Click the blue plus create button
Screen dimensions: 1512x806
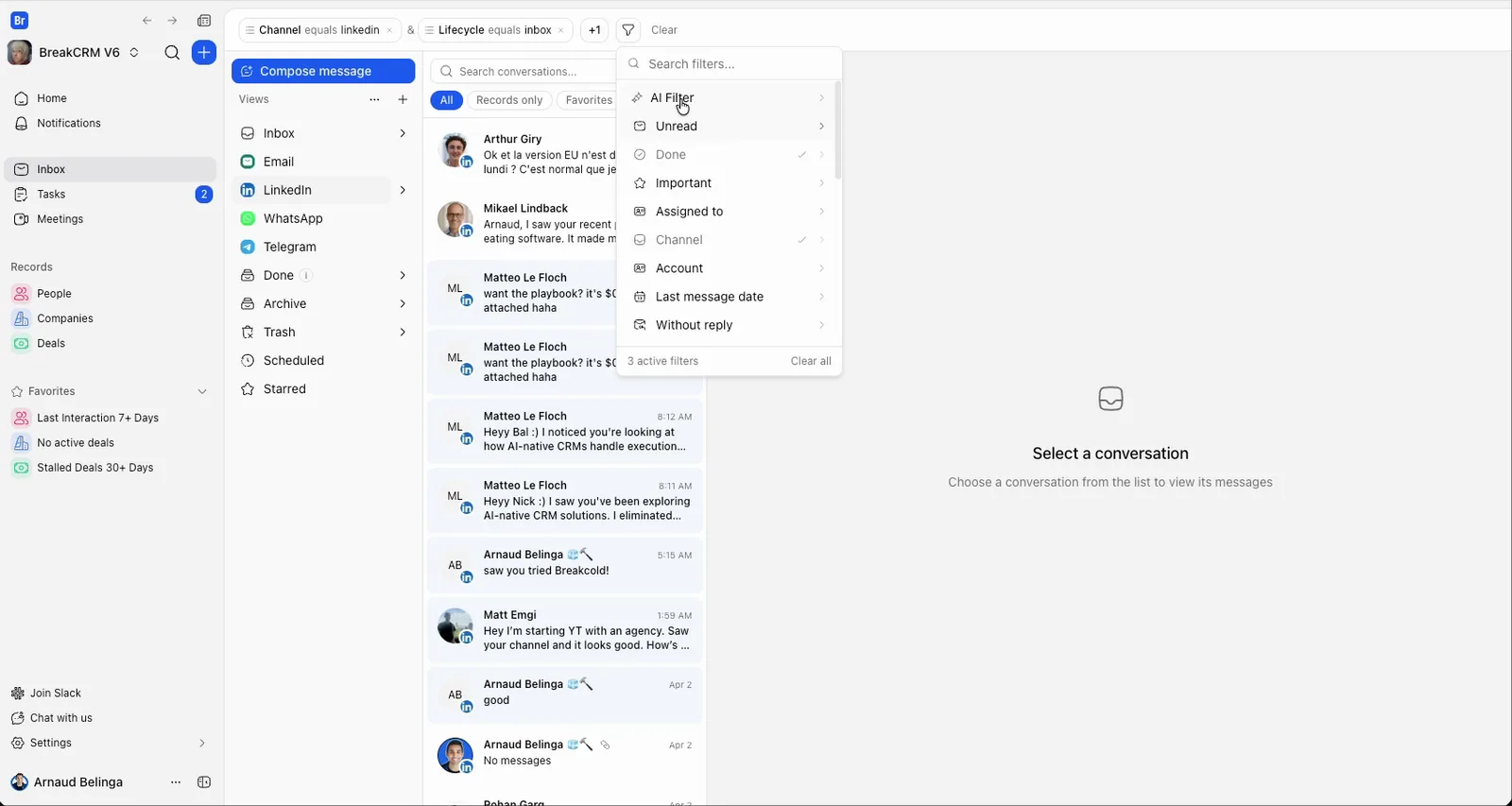[204, 53]
